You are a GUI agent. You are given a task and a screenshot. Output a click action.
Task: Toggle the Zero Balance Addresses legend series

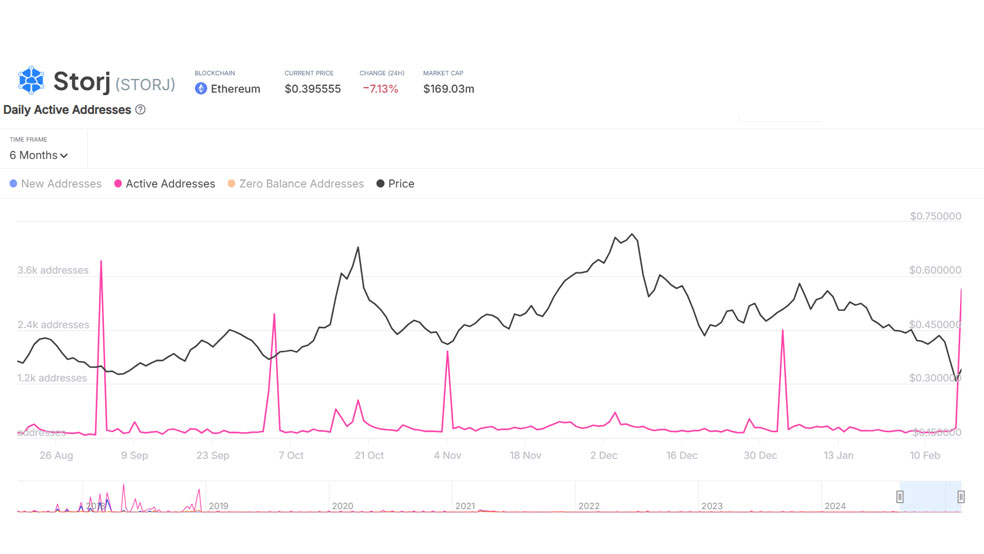coord(296,184)
